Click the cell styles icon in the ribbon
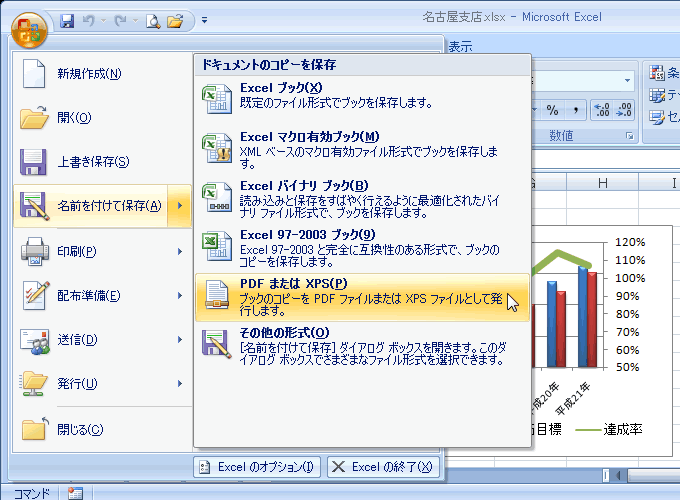The width and height of the screenshot is (680, 500). 657,117
